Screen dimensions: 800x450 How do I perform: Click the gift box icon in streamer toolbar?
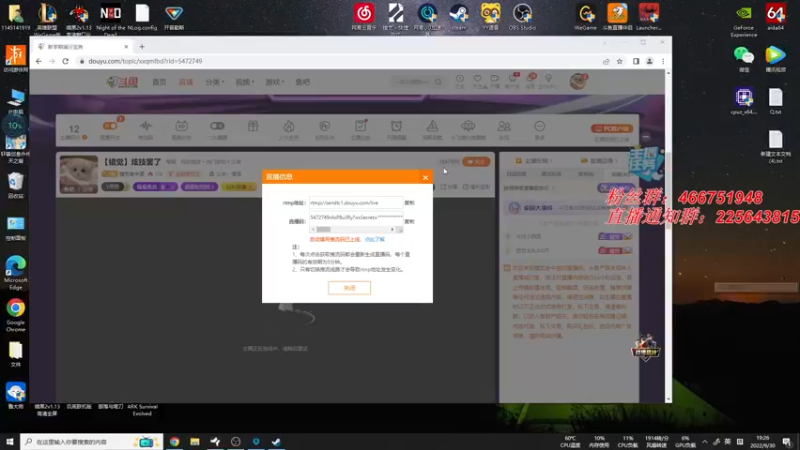point(253,126)
